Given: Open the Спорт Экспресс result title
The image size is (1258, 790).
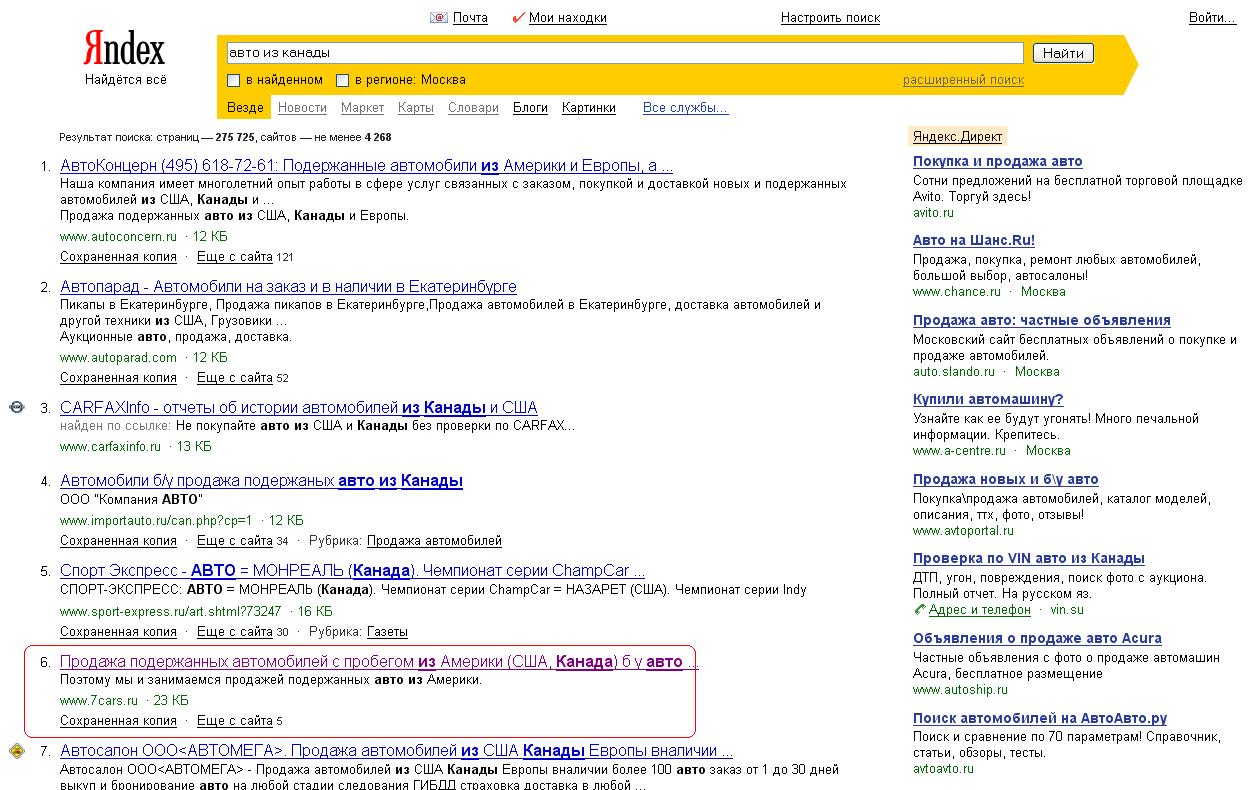Looking at the screenshot, I should [x=352, y=571].
